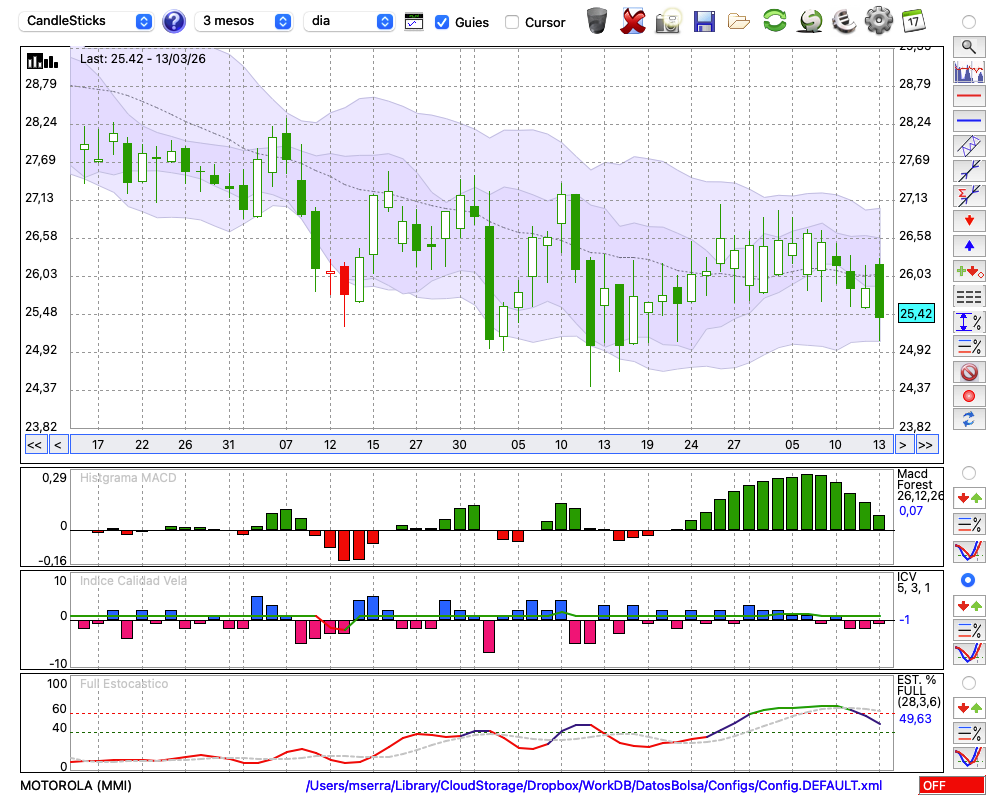Click the bar chart icon in chart corner

[x=42, y=61]
